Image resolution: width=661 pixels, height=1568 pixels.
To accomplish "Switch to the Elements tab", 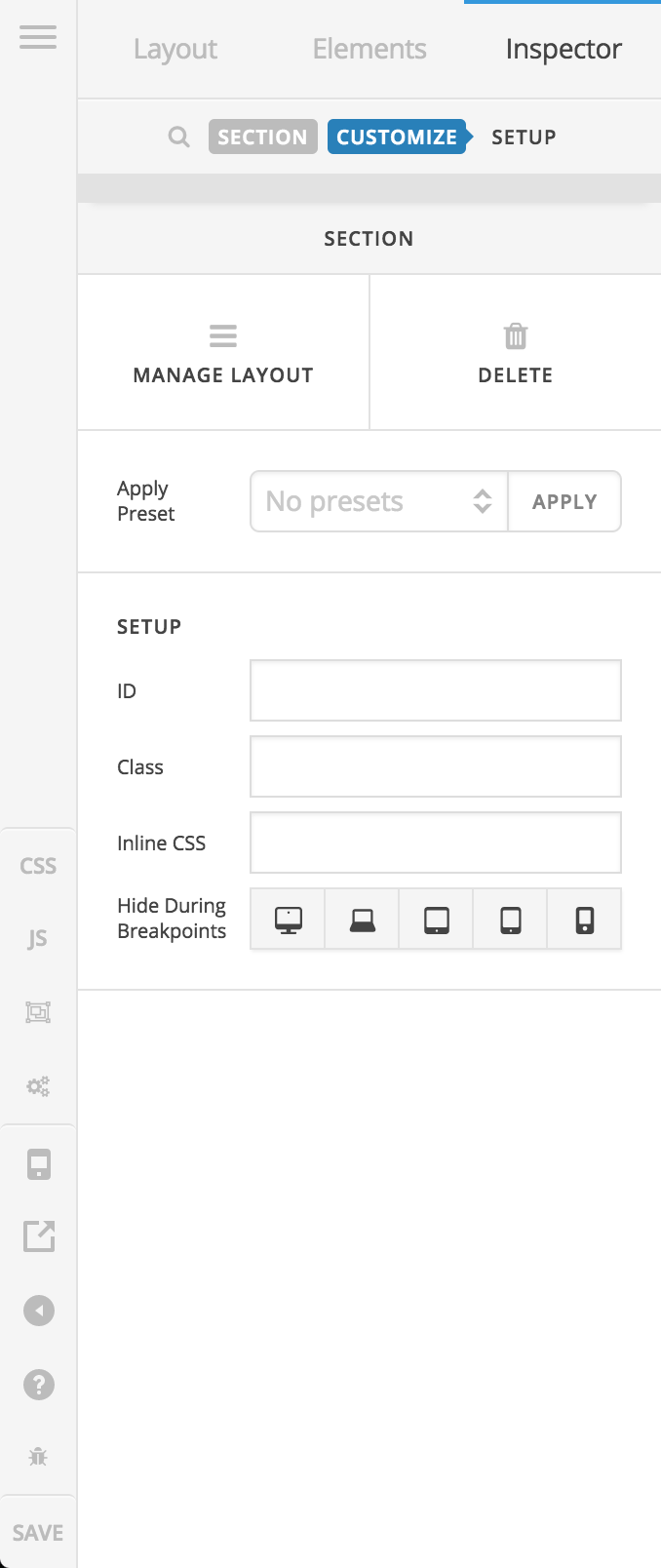I will click(369, 50).
